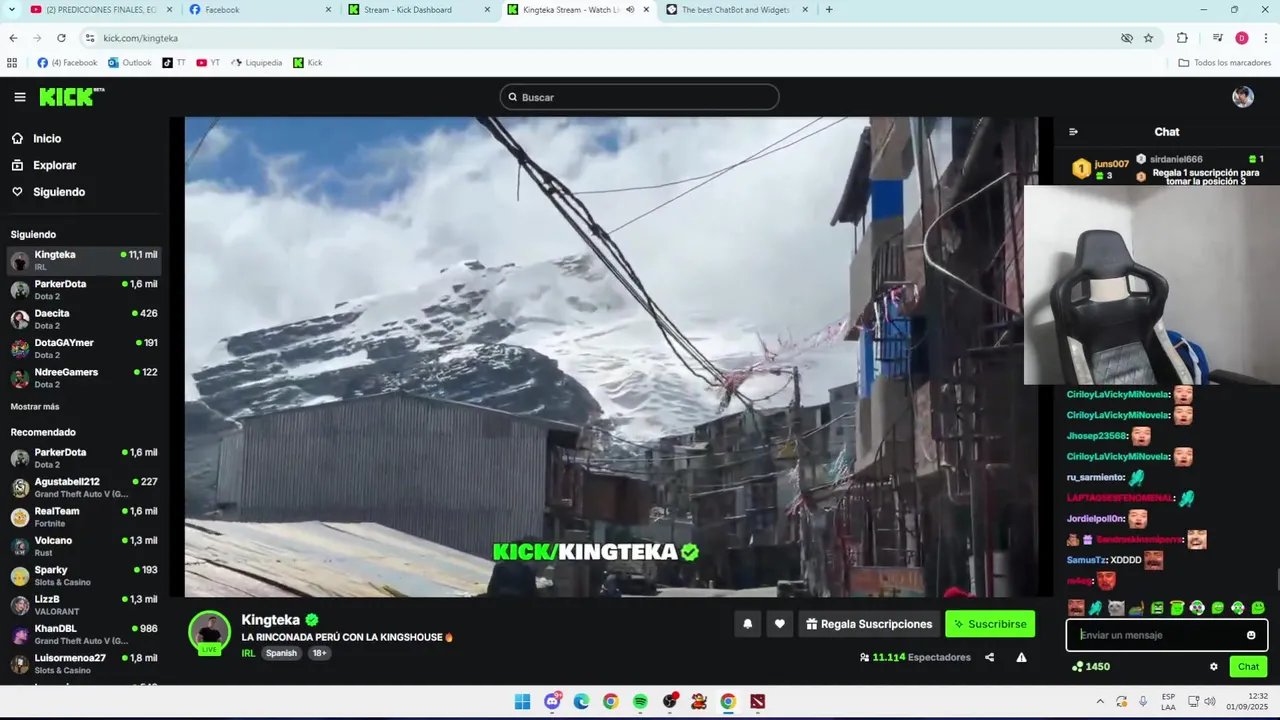
Task: Collapse the chat panel with arrow icon
Action: 1073,132
